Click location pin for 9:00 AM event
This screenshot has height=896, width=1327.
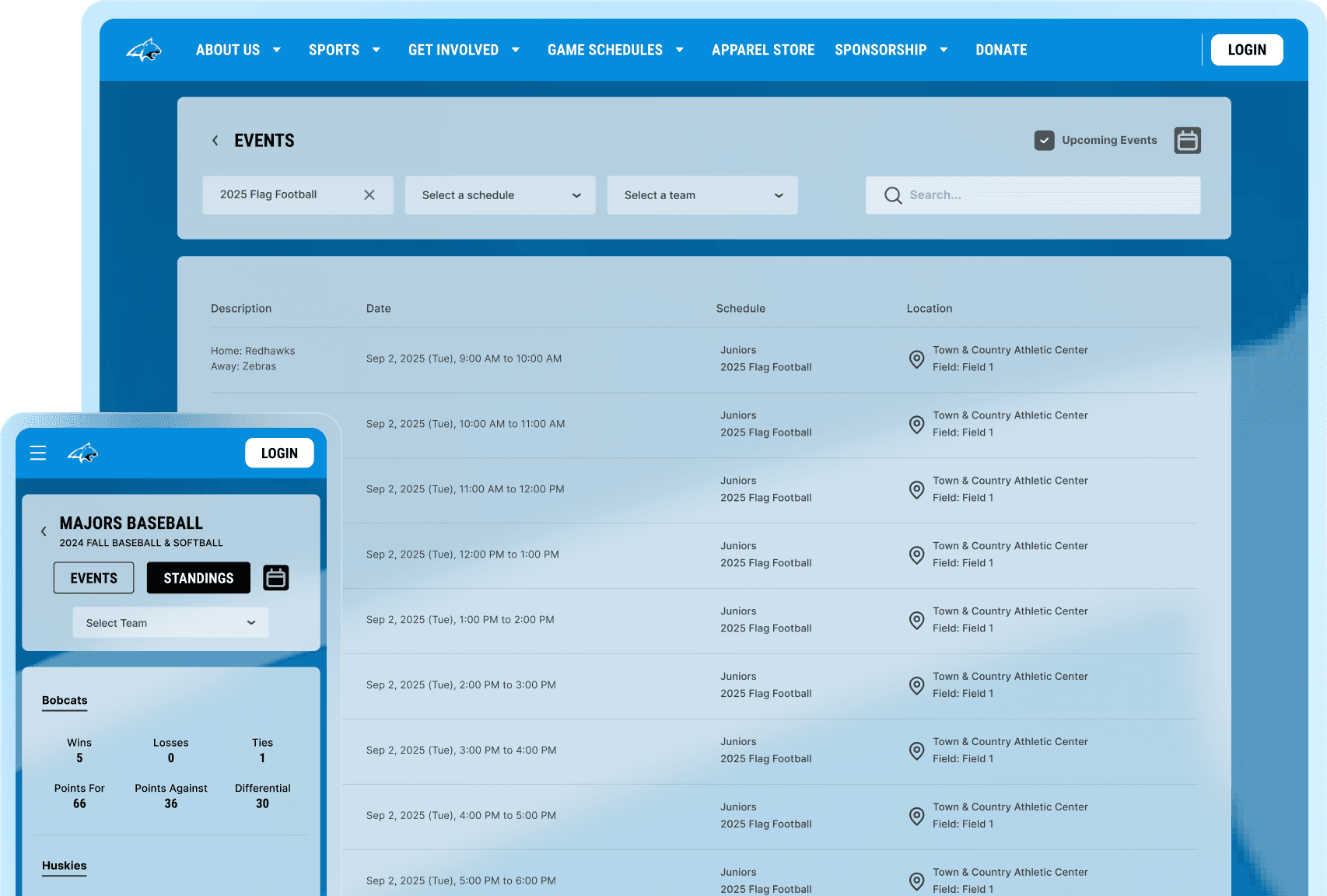(x=917, y=359)
